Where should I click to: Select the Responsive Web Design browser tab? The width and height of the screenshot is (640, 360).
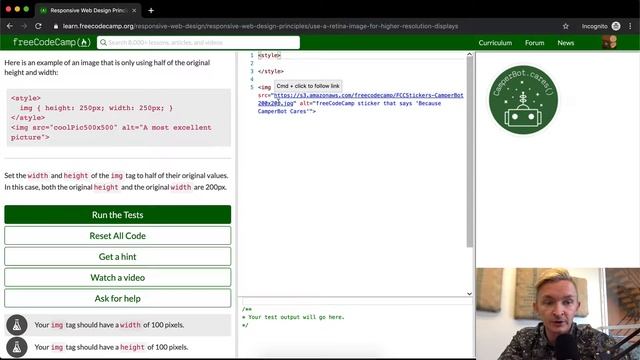coord(88,11)
